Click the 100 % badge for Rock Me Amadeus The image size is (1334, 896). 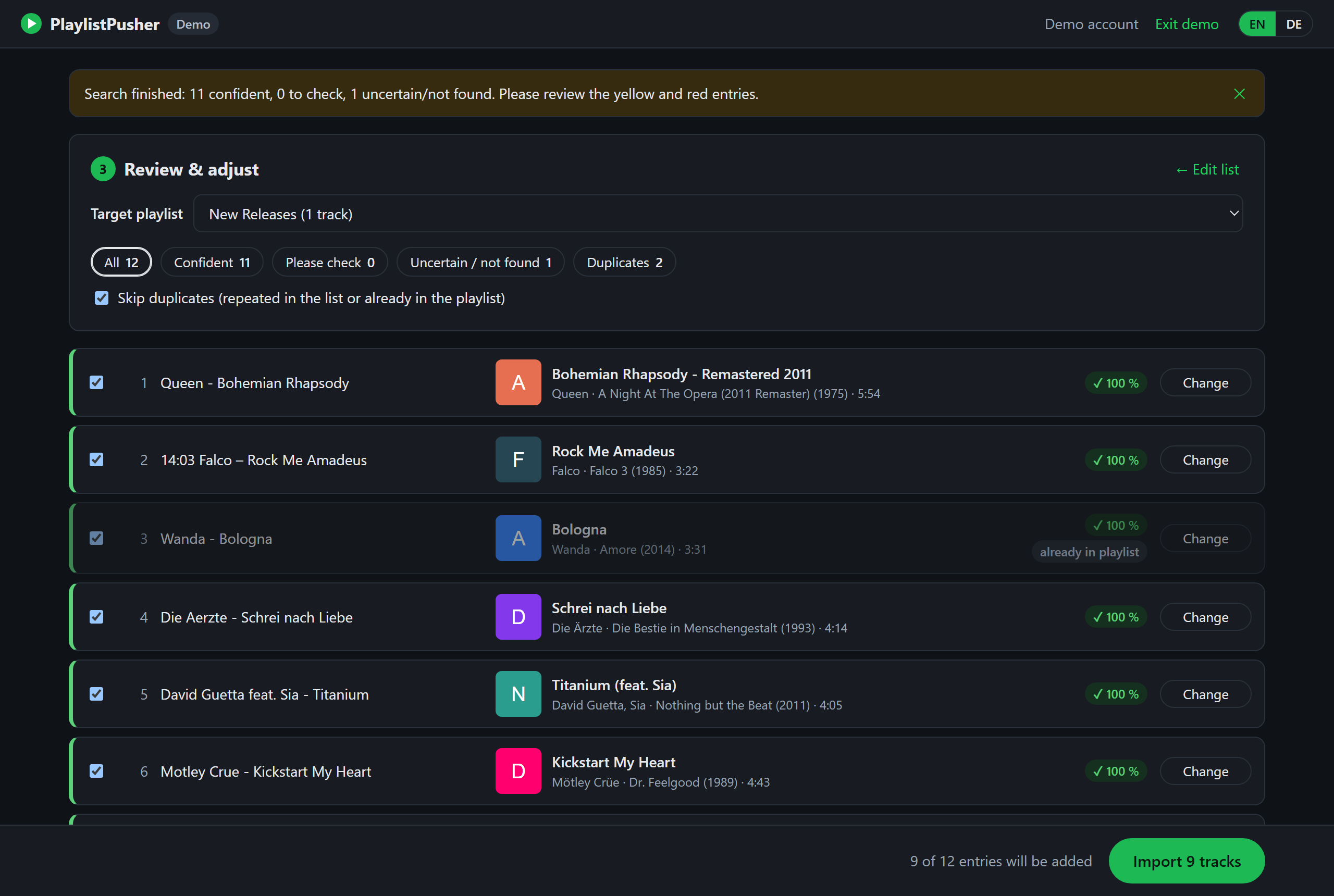click(1116, 459)
